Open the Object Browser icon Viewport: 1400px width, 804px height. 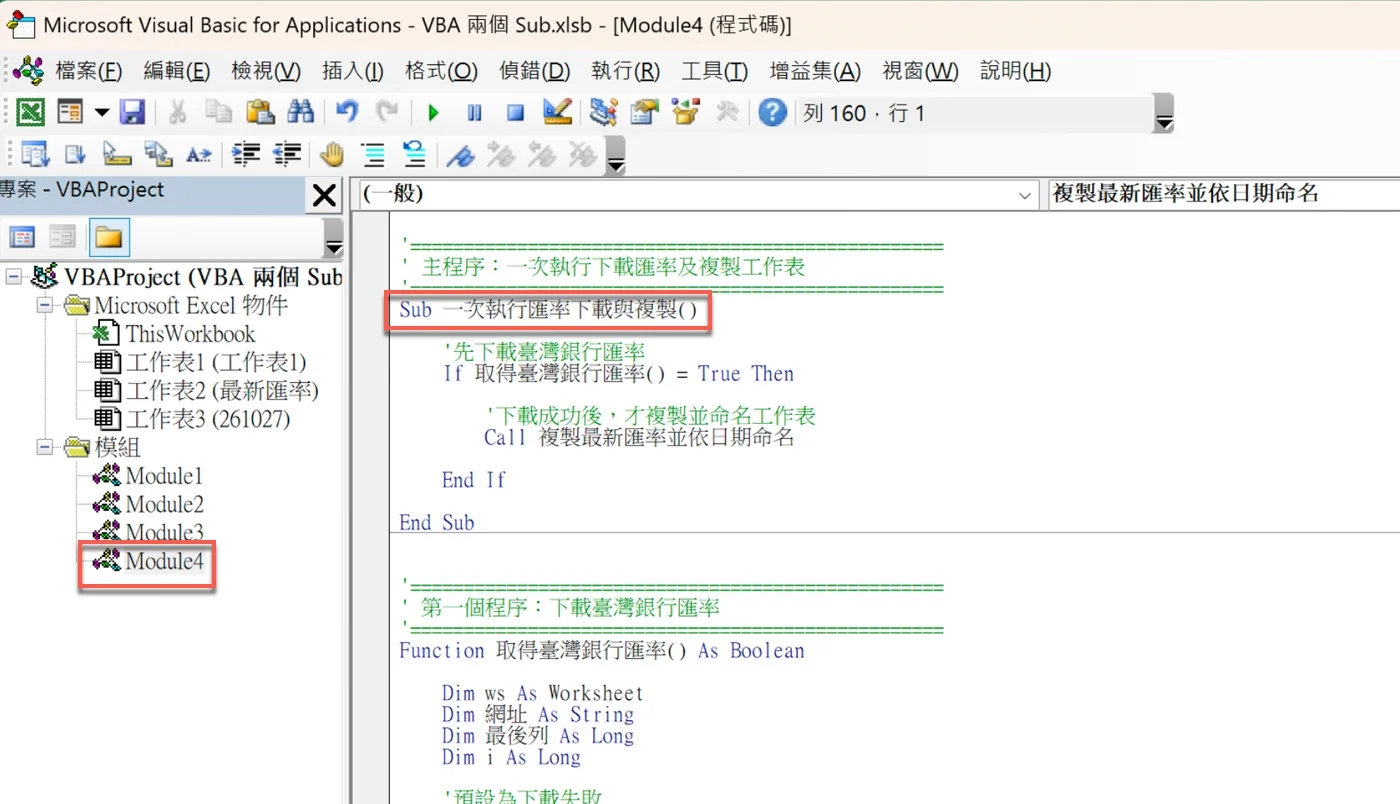coord(686,112)
